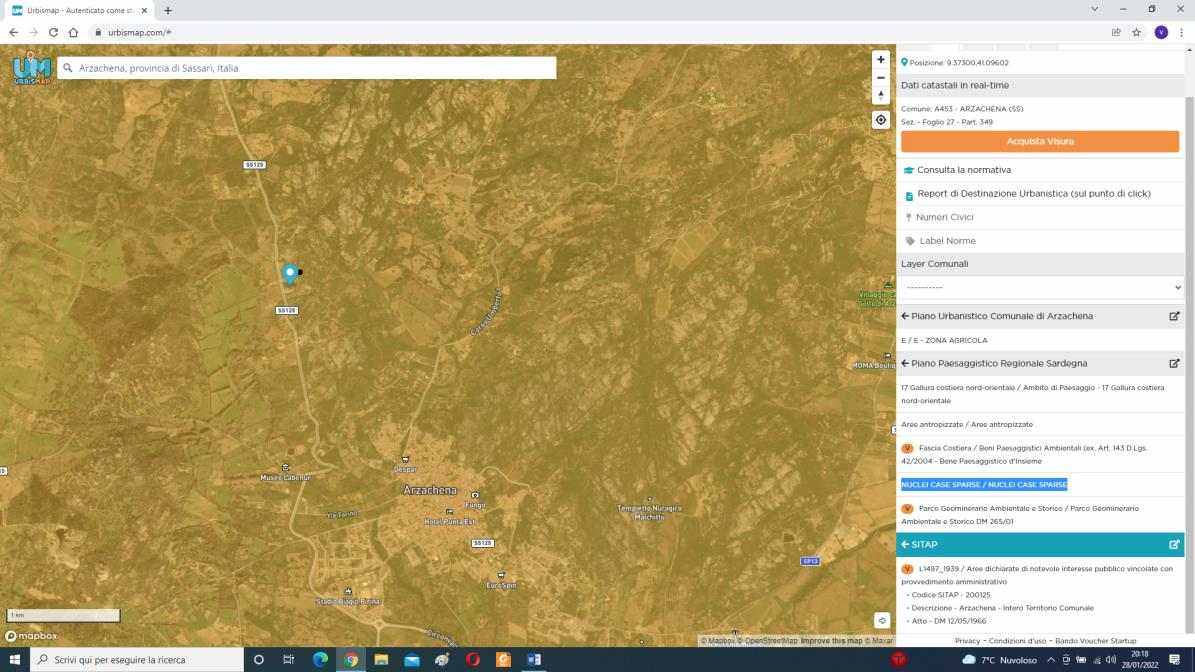The width and height of the screenshot is (1195, 672).
Task: Open the Privacy link in footer
Action: [x=967, y=641]
